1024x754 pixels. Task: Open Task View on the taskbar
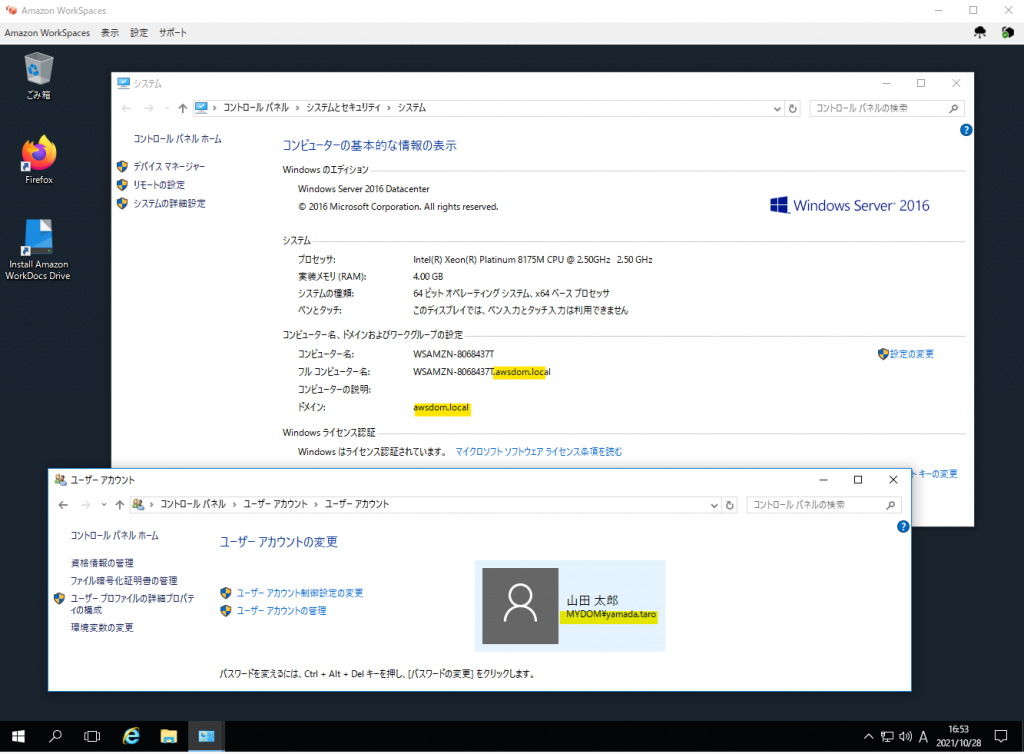tap(92, 736)
